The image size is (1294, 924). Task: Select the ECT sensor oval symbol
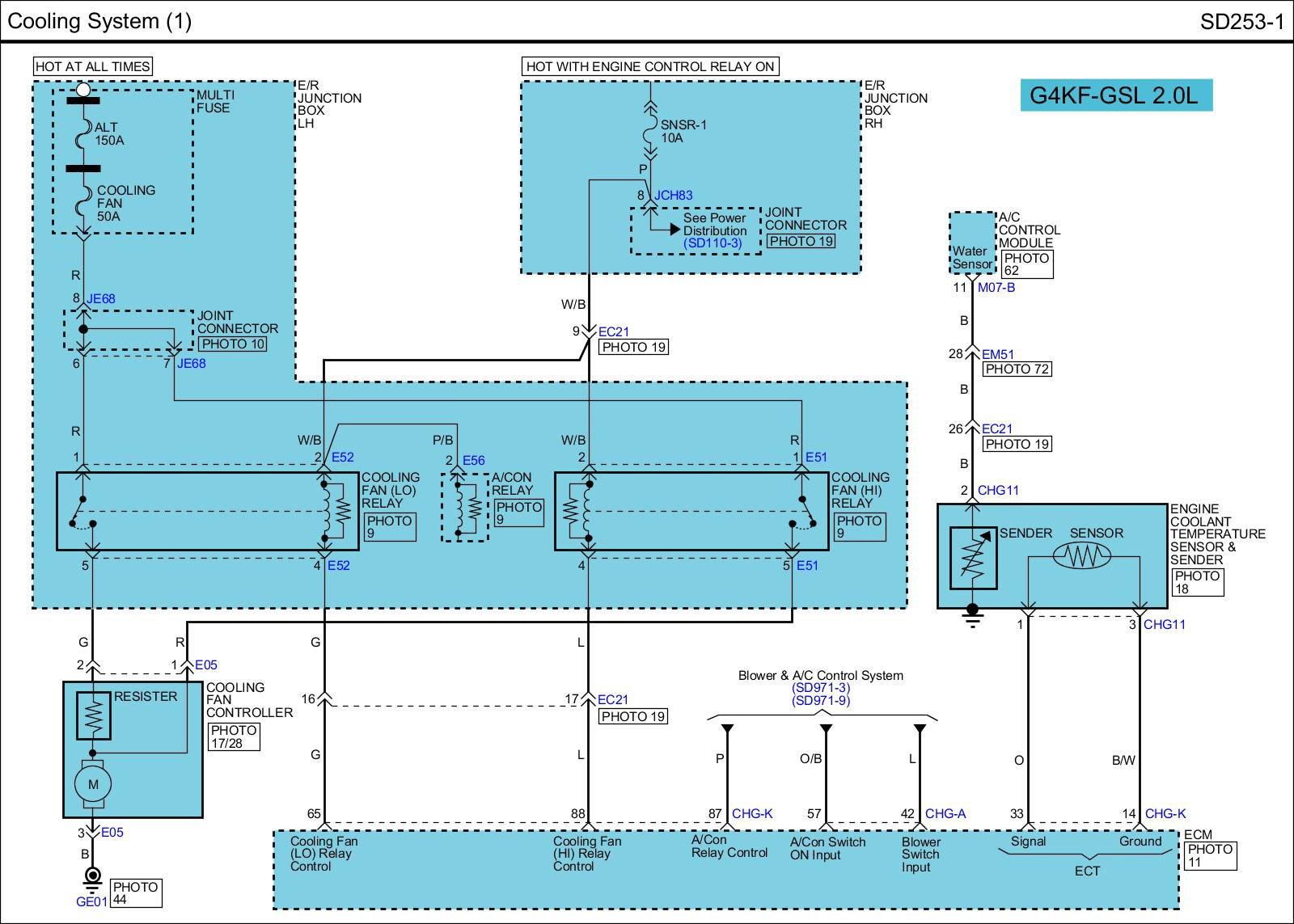point(1081,555)
